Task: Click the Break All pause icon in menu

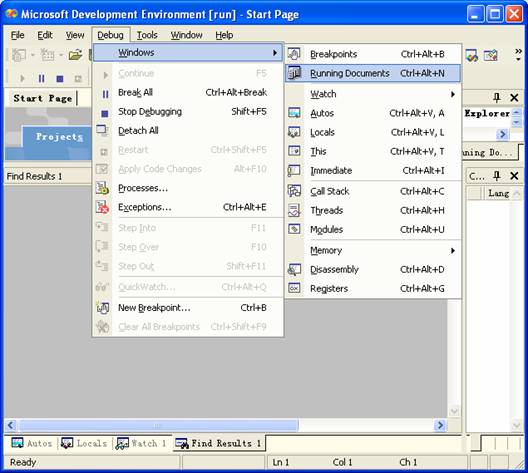Action: click(105, 94)
